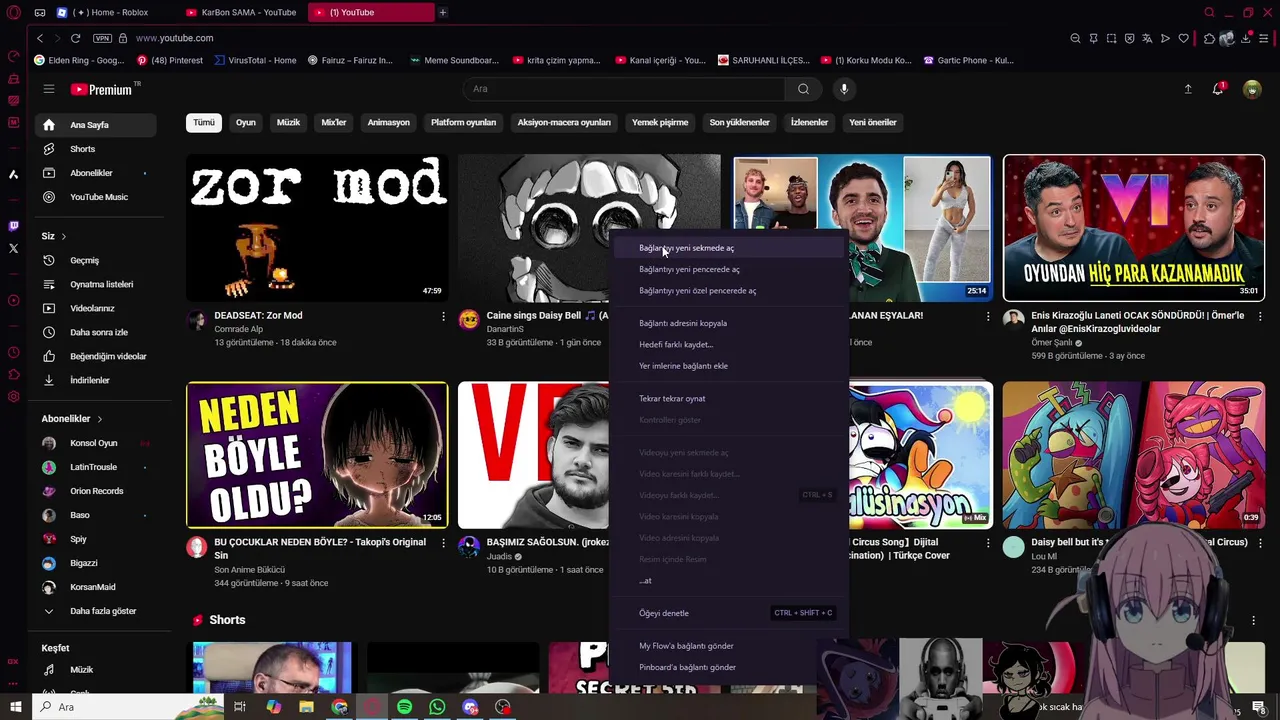Open YouTube Music sidebar link
This screenshot has width=1280, height=720.
pyautogui.click(x=96, y=197)
